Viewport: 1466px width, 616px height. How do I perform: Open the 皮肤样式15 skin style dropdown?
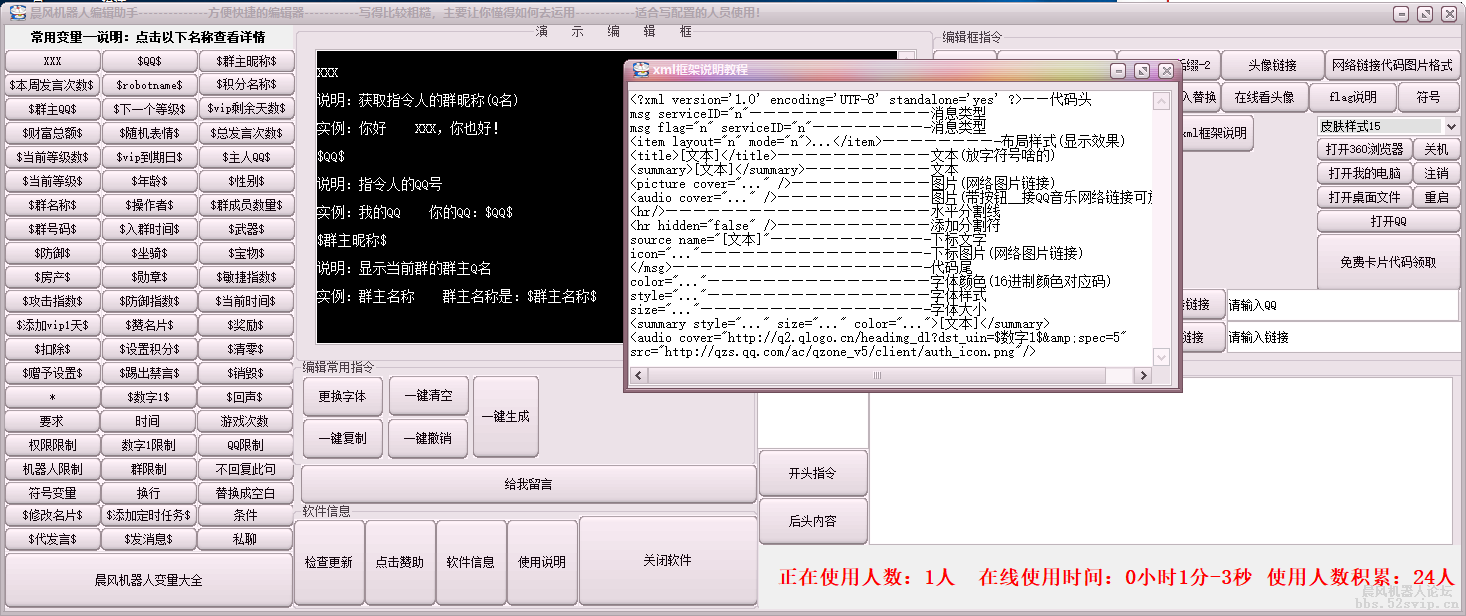[1452, 125]
